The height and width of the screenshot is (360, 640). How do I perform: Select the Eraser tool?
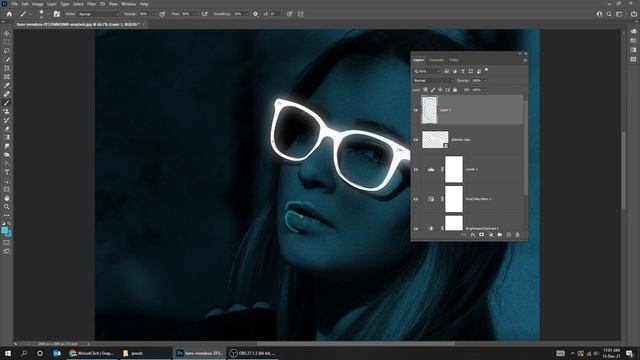pyautogui.click(x=7, y=129)
